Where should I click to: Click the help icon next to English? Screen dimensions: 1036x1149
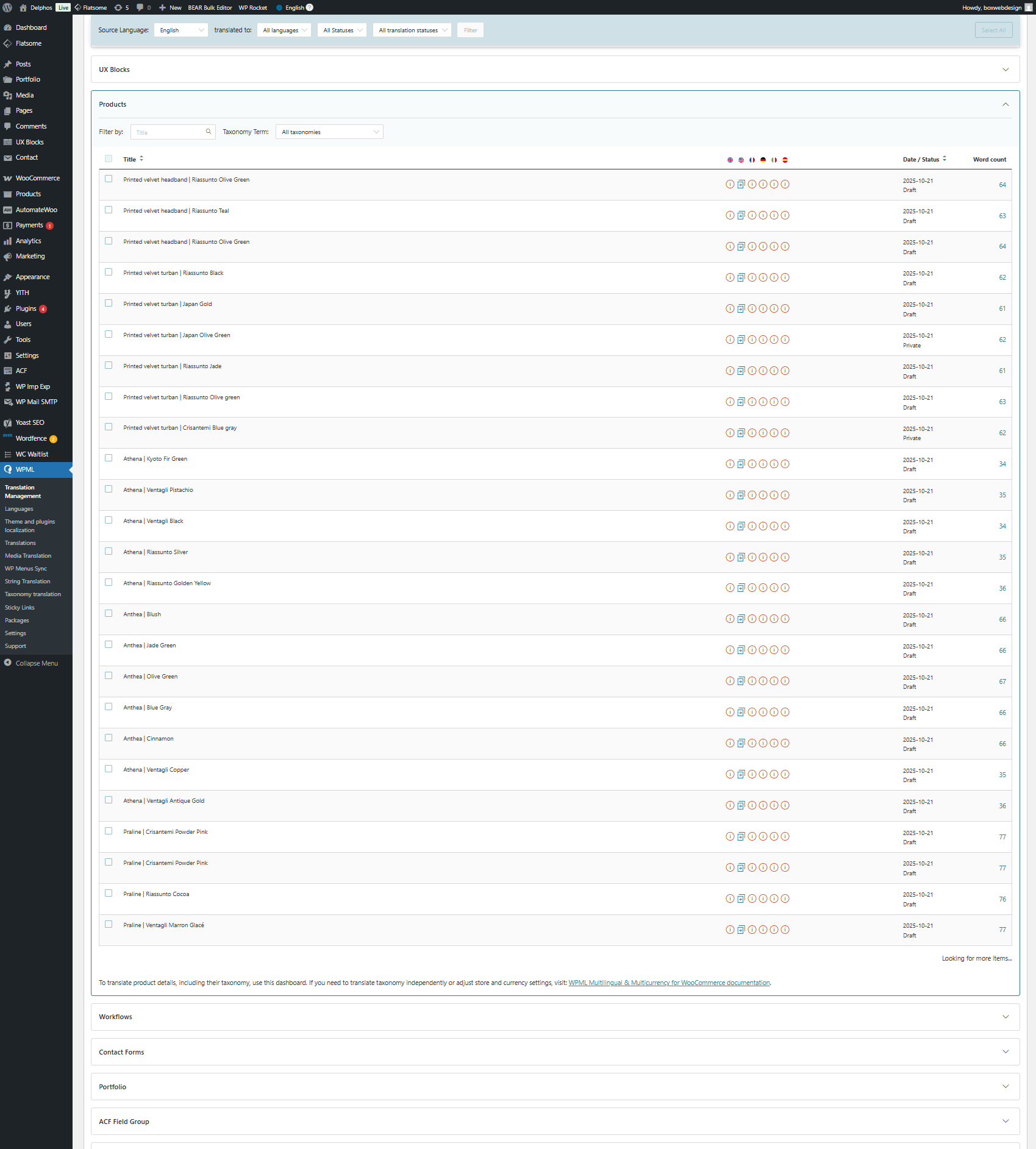309,7
